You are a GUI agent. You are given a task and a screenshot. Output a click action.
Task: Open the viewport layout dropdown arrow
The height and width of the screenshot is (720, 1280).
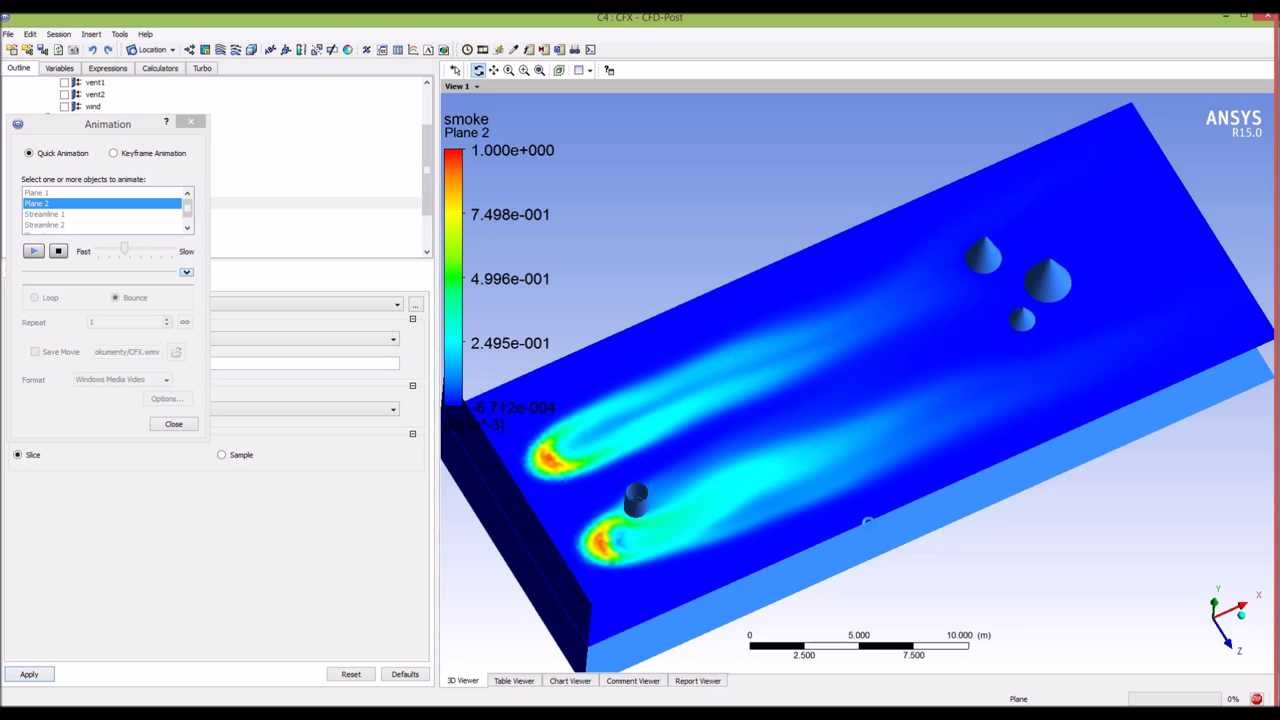coord(590,70)
